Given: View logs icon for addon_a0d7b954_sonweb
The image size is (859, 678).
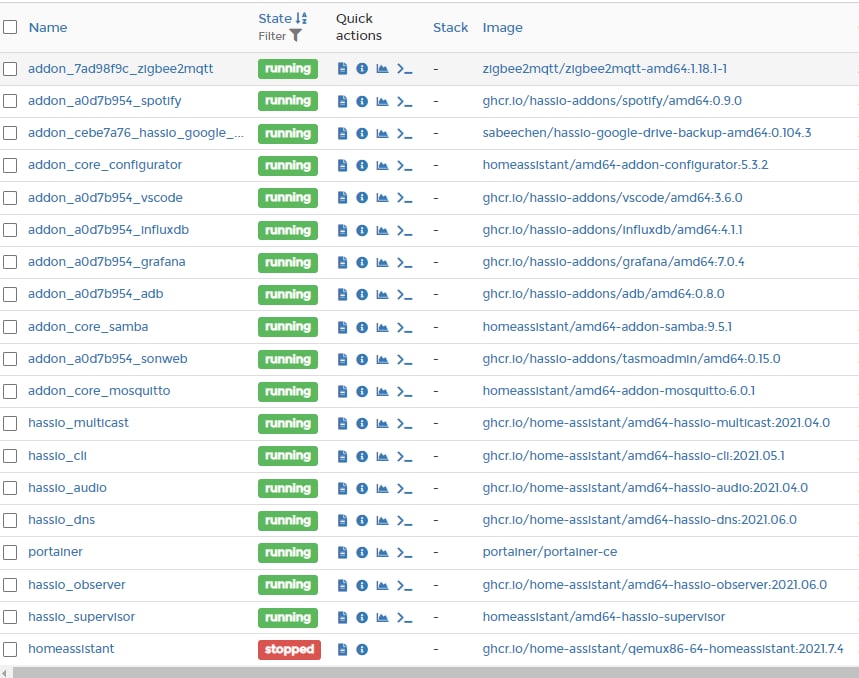Looking at the screenshot, I should [342, 359].
